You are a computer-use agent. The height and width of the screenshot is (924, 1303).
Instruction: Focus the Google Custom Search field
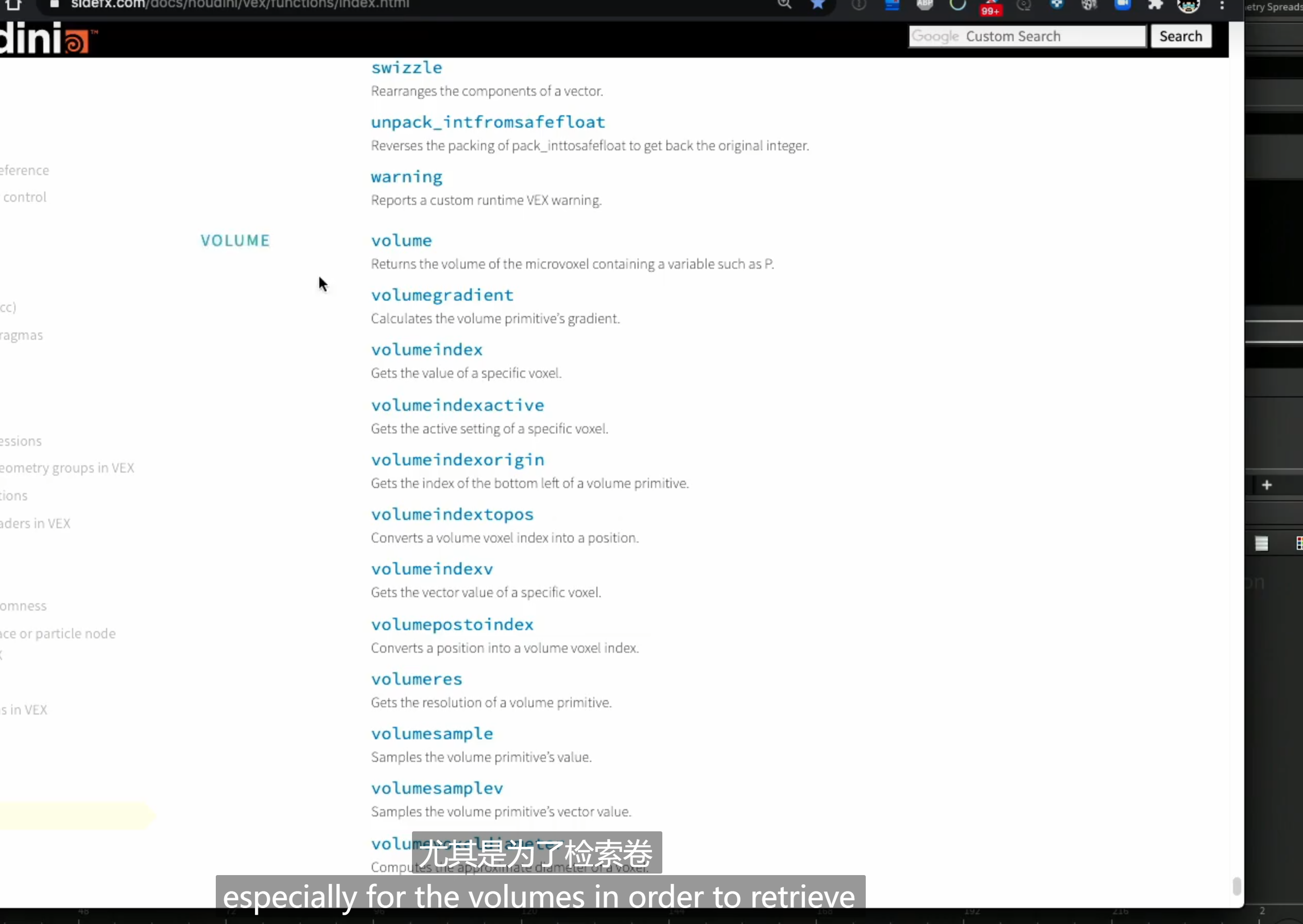[1027, 36]
